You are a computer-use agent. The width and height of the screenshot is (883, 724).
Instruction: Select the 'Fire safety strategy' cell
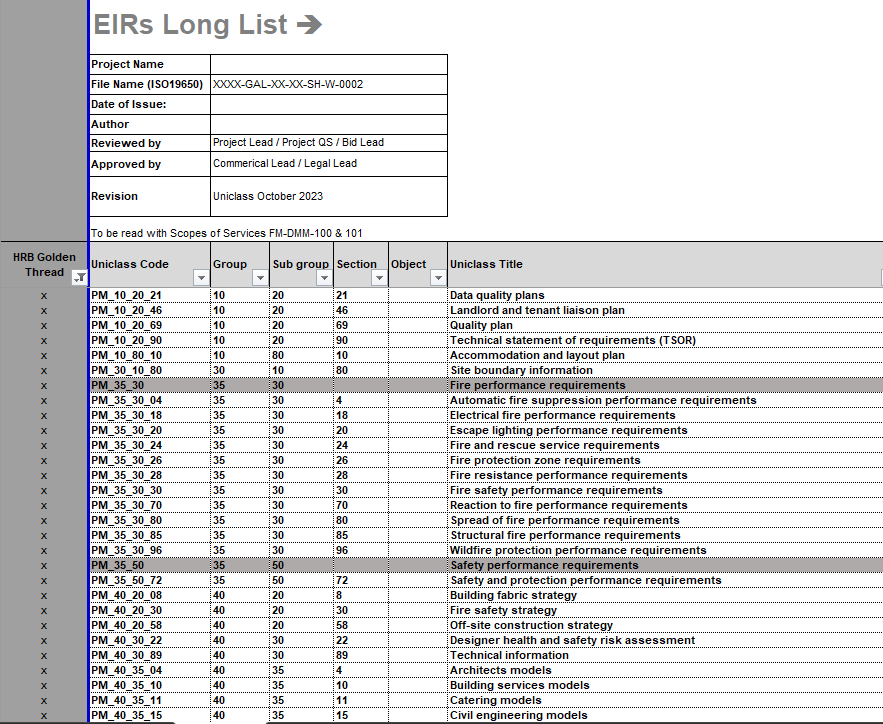tap(665, 610)
